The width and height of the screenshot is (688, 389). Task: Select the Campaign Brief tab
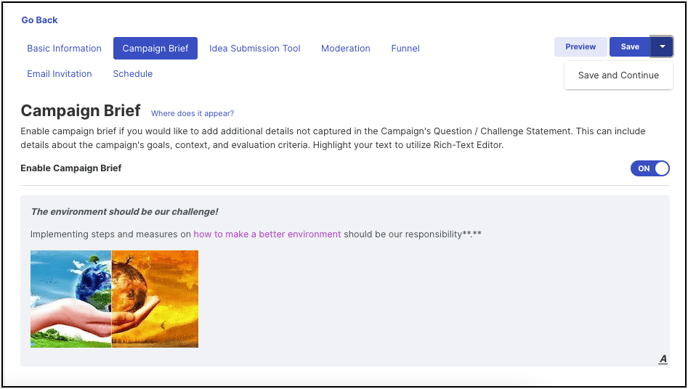(x=155, y=48)
